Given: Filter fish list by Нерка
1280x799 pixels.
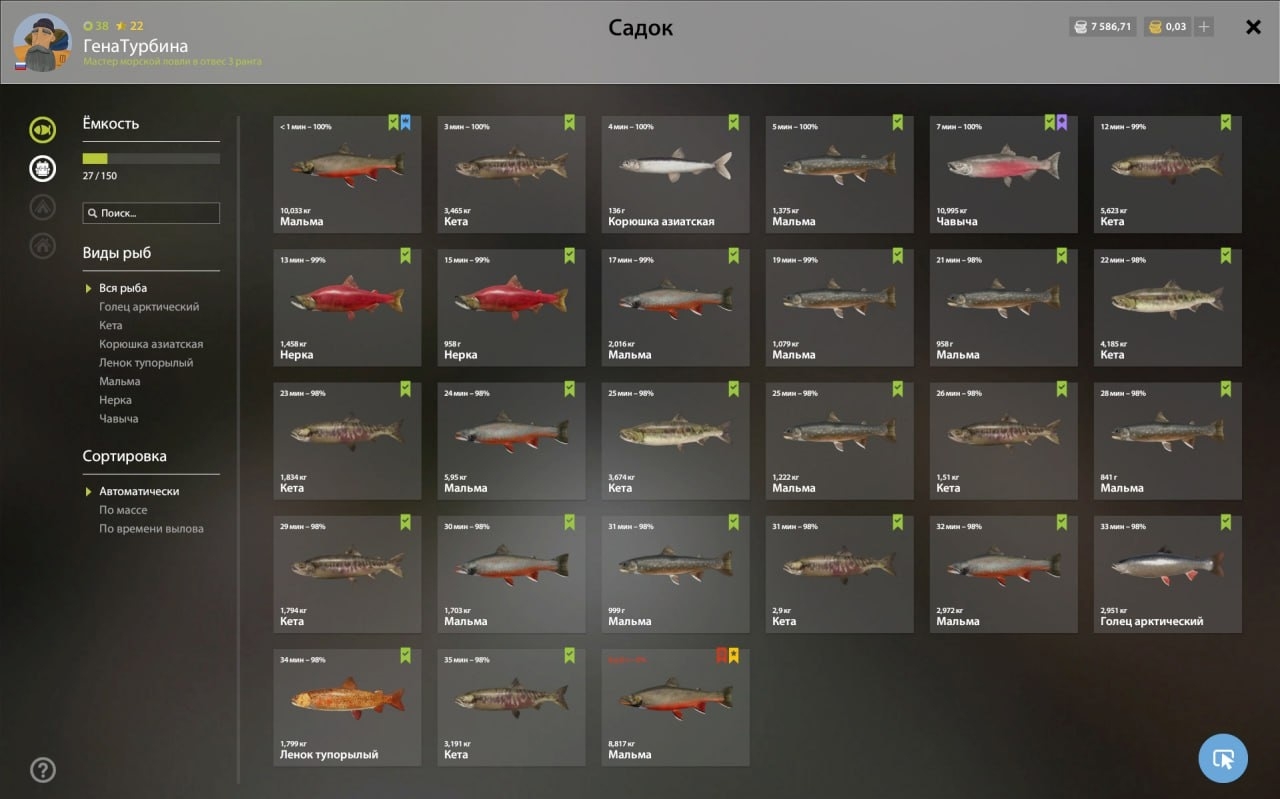Looking at the screenshot, I should pyautogui.click(x=113, y=400).
